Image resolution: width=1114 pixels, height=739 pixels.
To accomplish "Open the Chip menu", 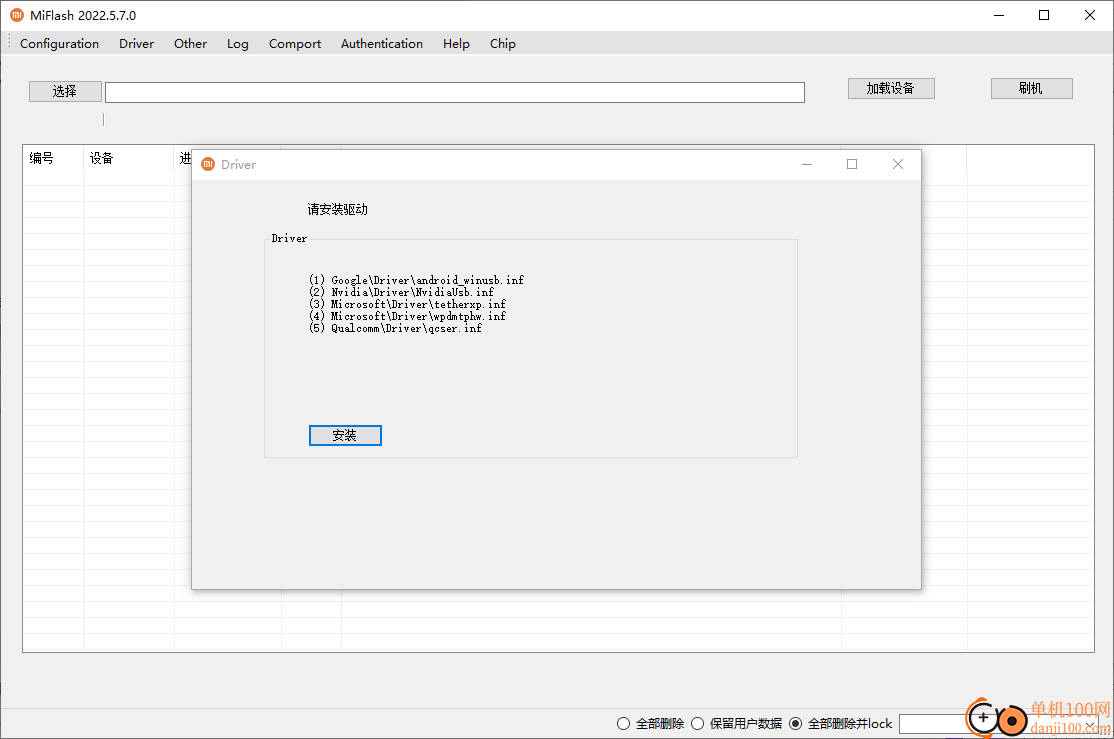I will point(502,43).
